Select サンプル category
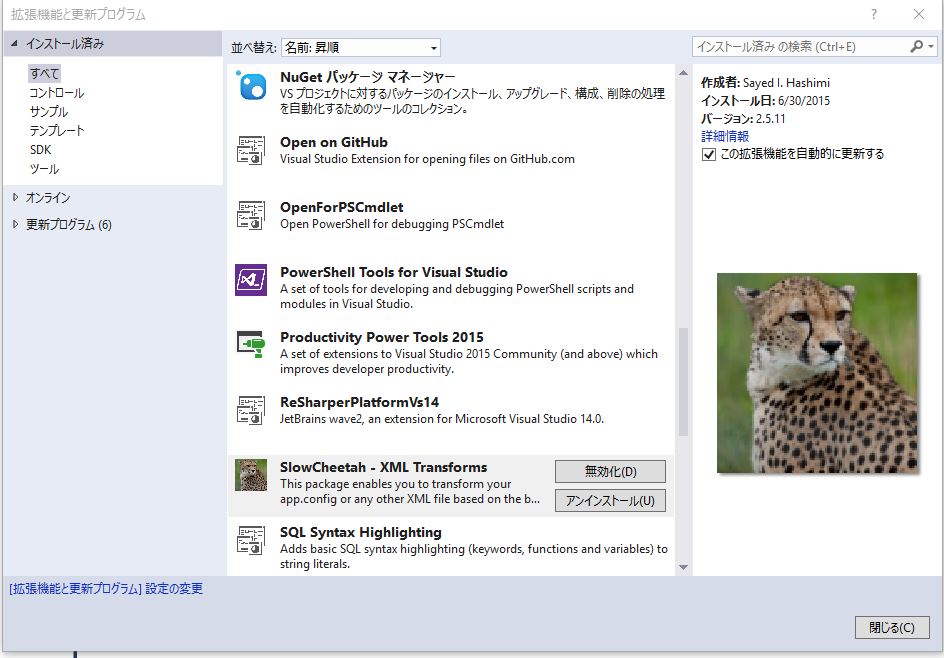Viewport: 944px width, 658px height. (x=49, y=111)
